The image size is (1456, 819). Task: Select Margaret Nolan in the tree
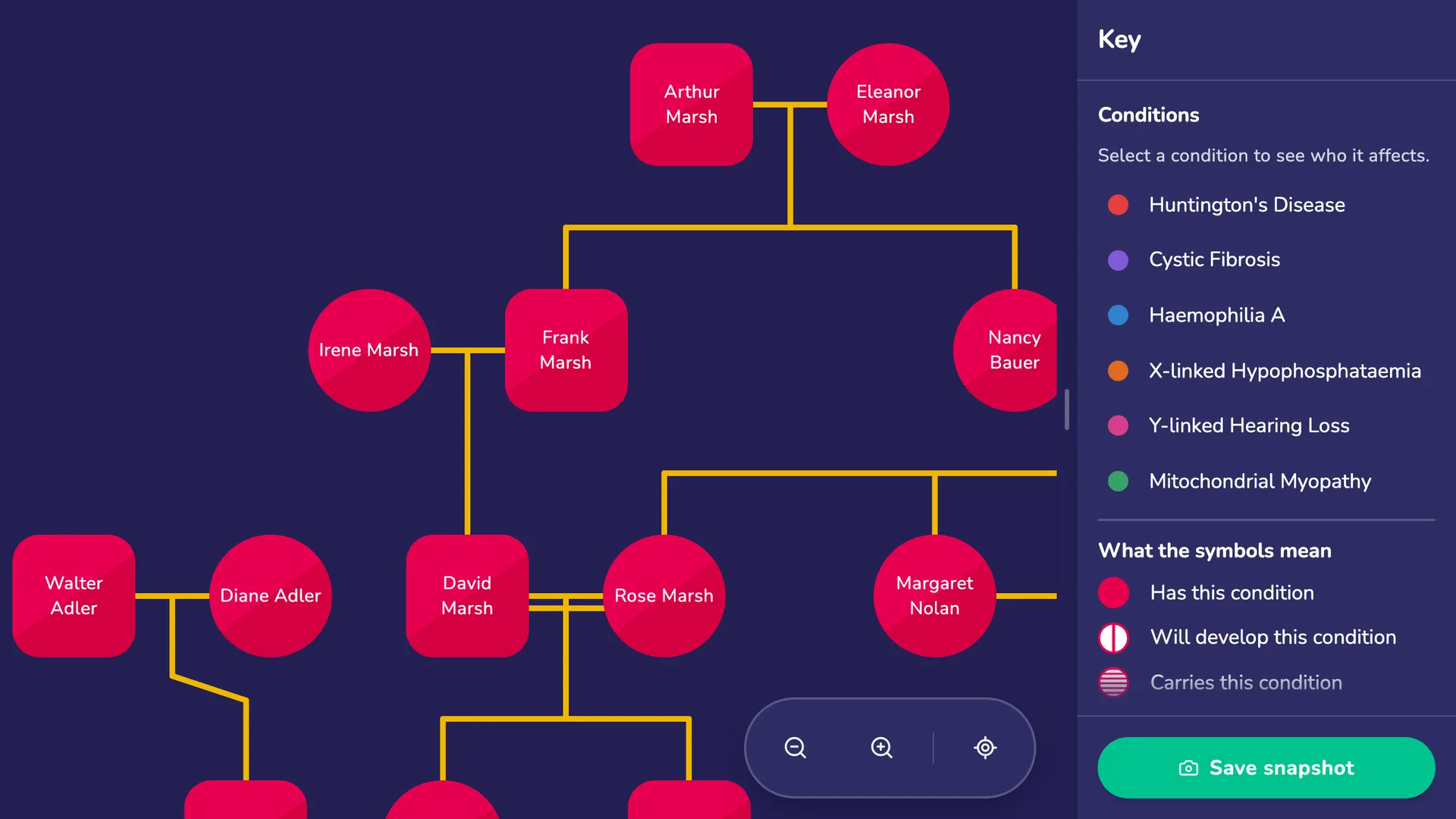click(x=934, y=595)
